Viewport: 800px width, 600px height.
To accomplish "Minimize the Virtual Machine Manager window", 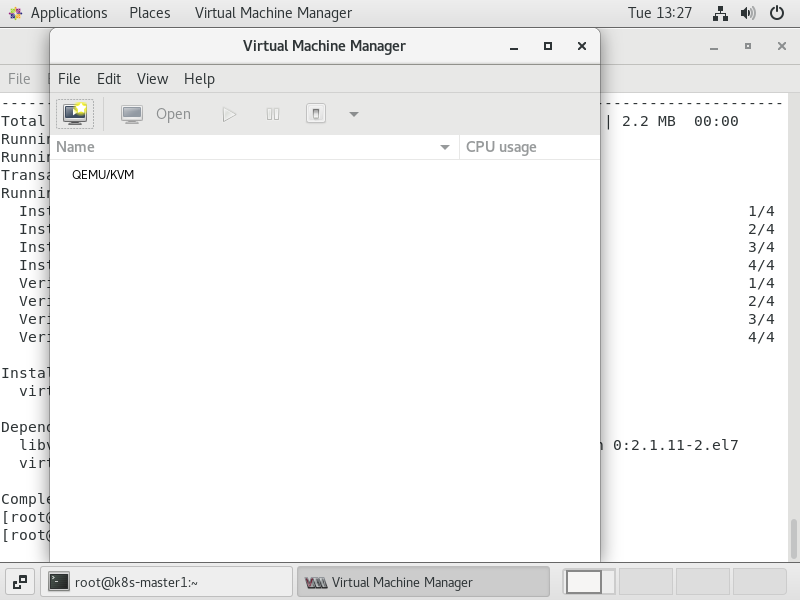I will pos(514,46).
